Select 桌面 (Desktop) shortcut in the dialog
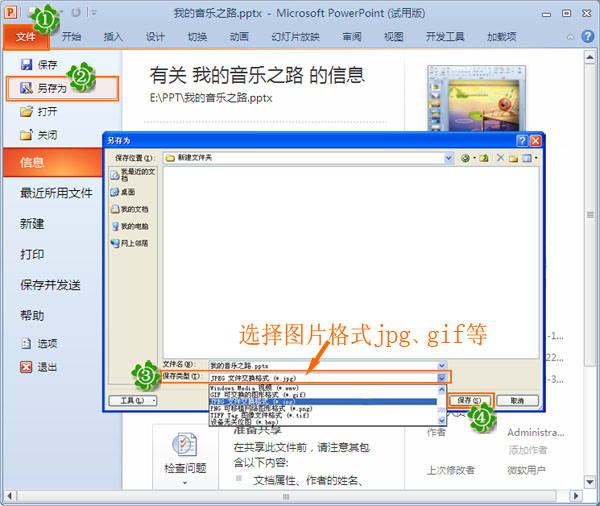Screen dimensions: 600x506 tap(125, 192)
